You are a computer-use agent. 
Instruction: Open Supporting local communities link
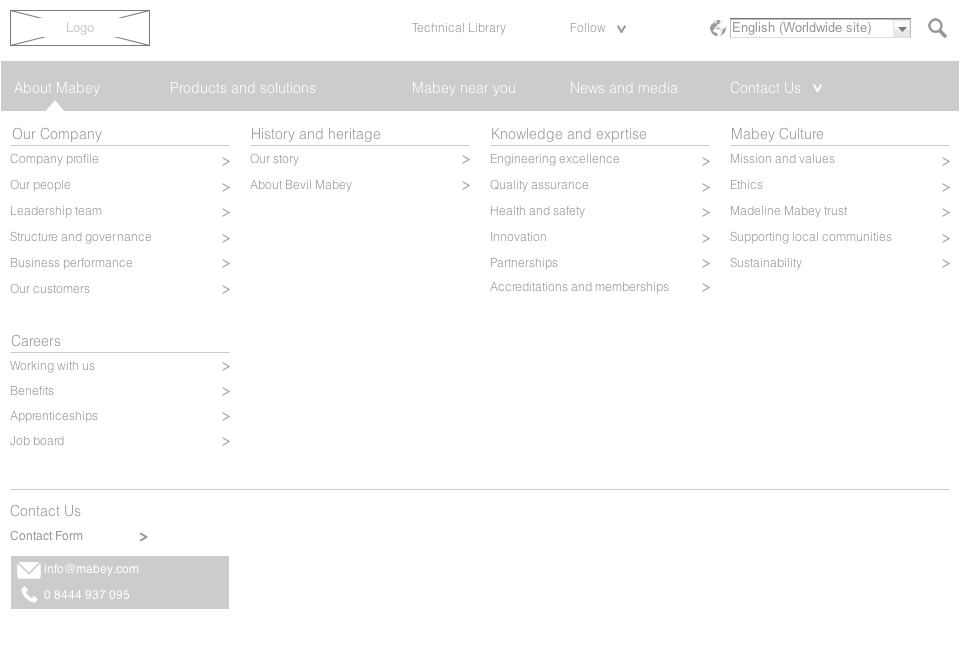(x=811, y=237)
